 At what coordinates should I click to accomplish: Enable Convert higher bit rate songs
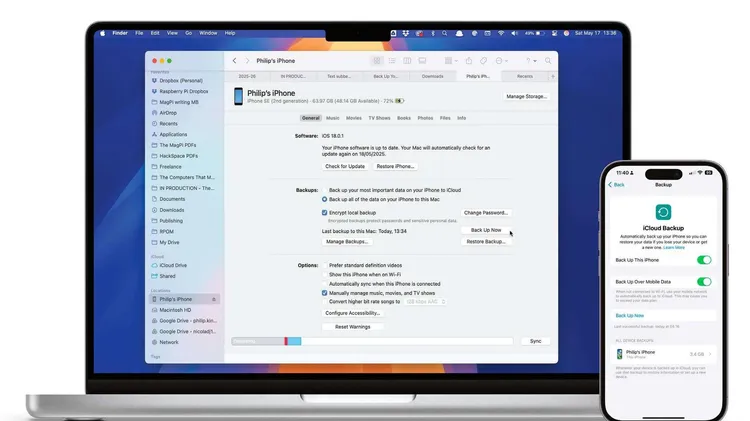pos(325,302)
